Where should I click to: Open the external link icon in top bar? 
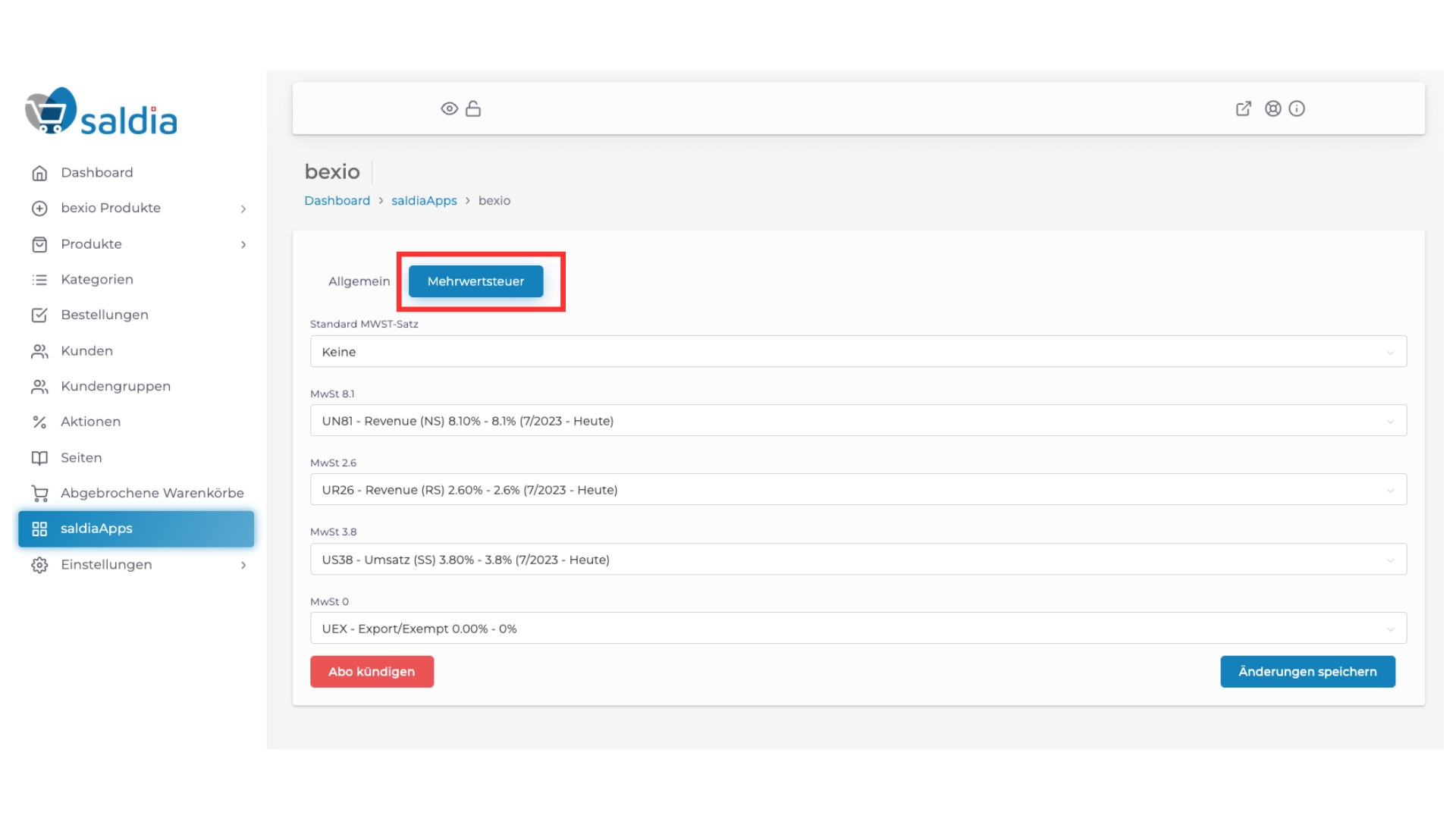pyautogui.click(x=1244, y=108)
